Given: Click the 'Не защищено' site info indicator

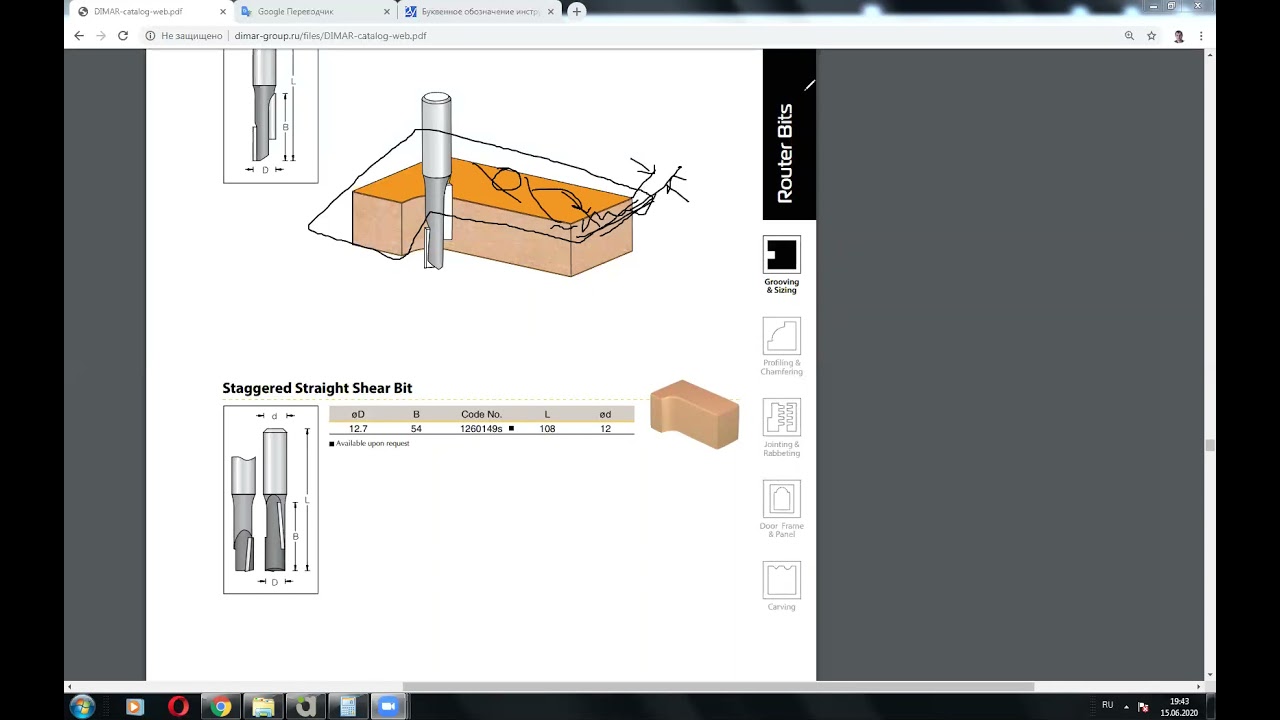Looking at the screenshot, I should coord(186,36).
